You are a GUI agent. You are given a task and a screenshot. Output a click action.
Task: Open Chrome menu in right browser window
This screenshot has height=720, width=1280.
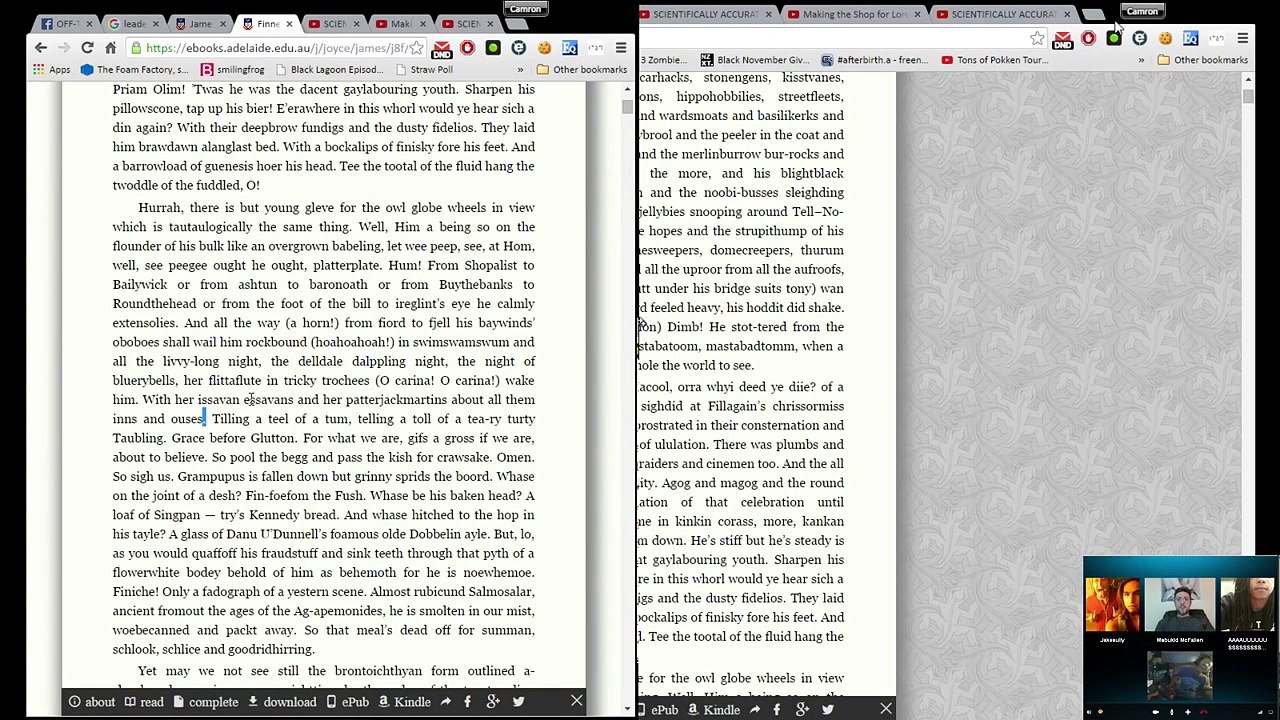pyautogui.click(x=1242, y=39)
